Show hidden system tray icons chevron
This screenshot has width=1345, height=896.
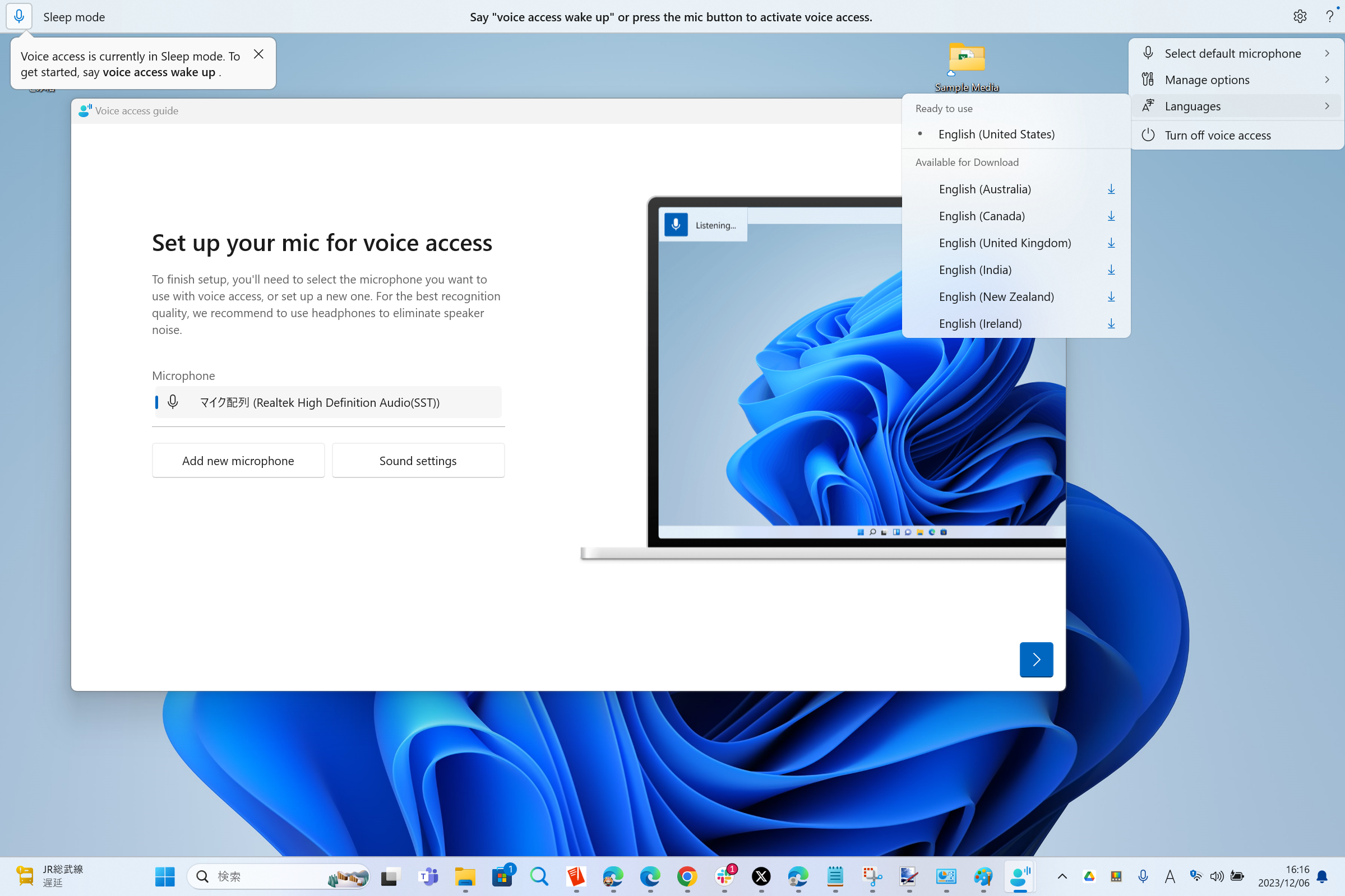[x=1062, y=876]
